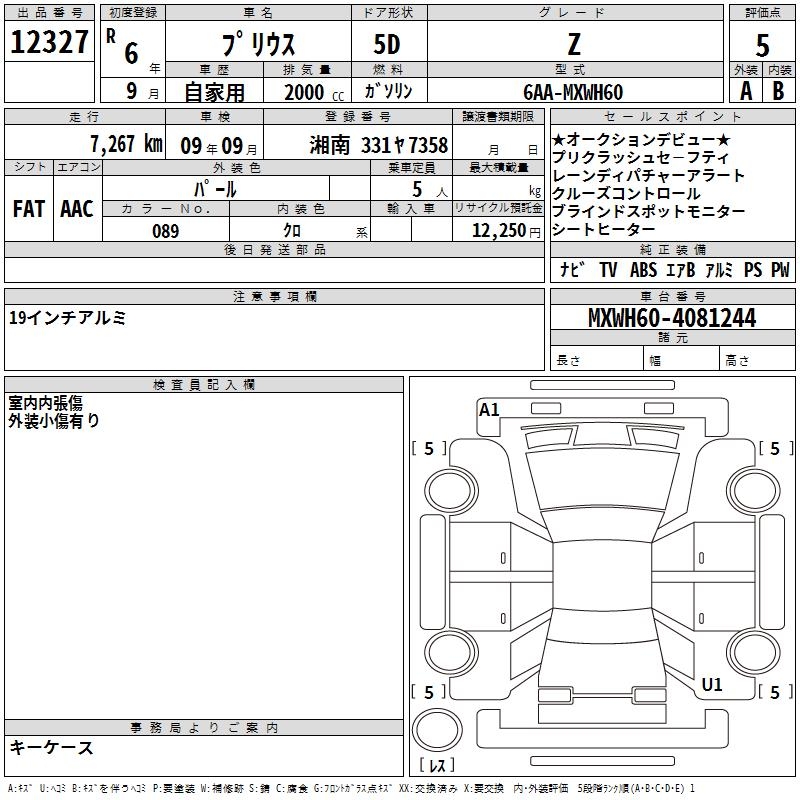
Task: Select lot number 12327
Action: click(x=49, y=42)
